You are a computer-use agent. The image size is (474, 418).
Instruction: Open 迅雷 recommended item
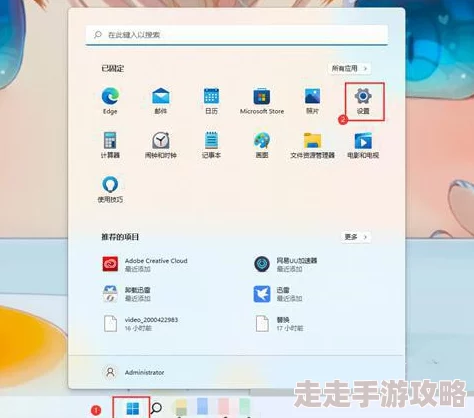click(278, 294)
